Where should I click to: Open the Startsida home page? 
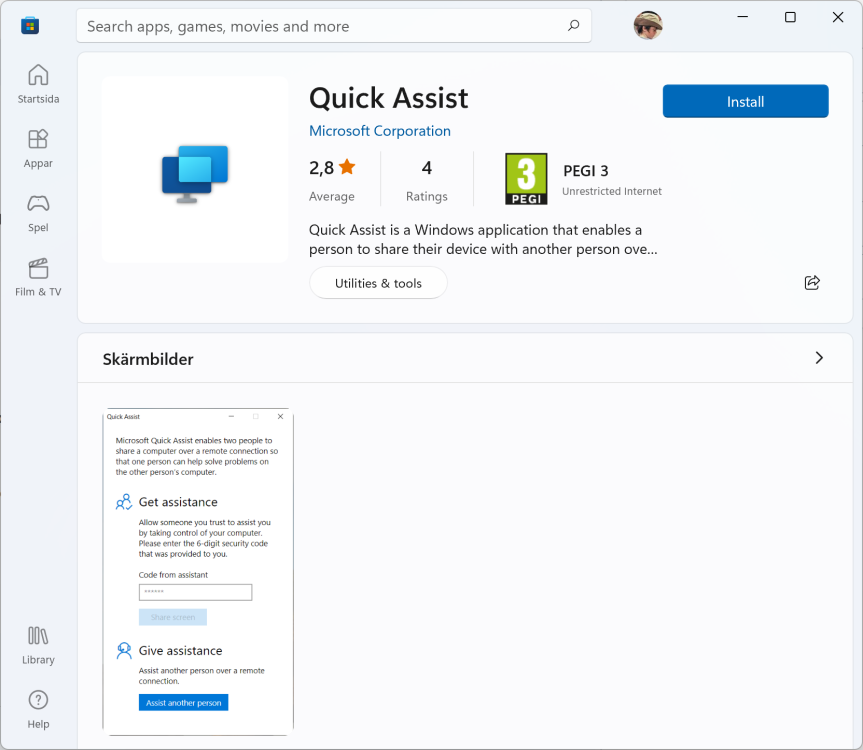click(x=38, y=84)
